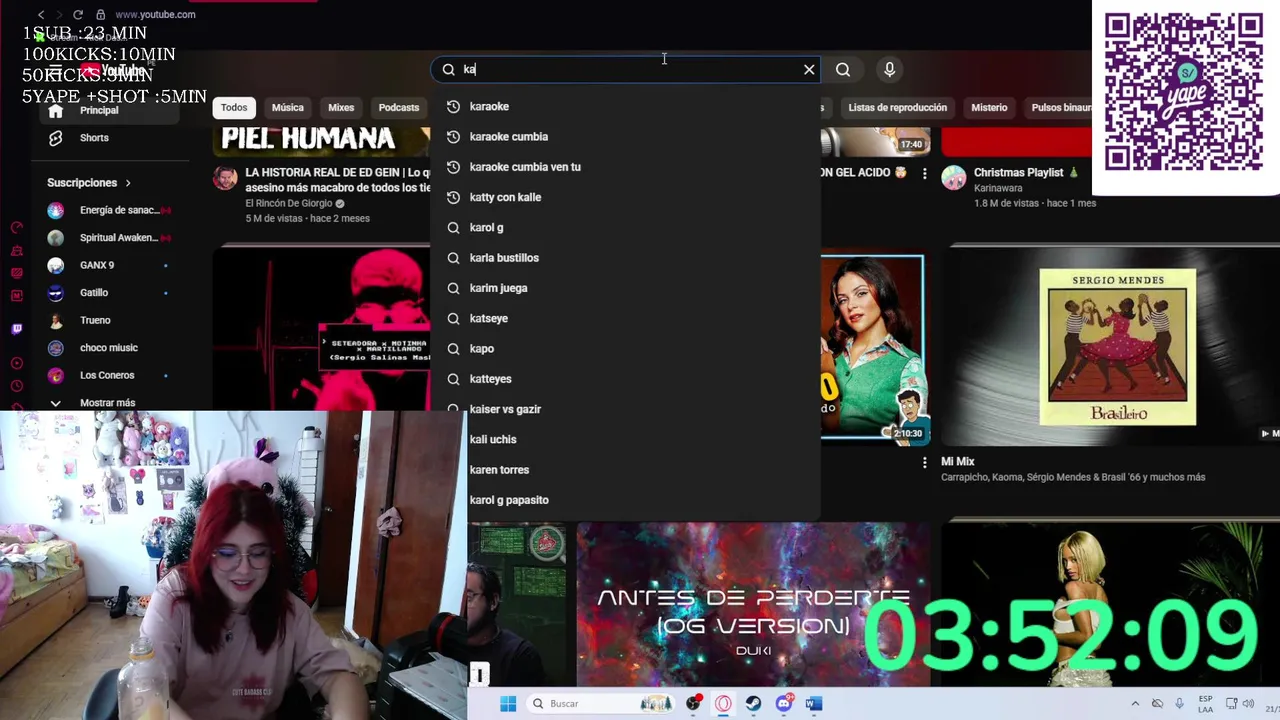The width and height of the screenshot is (1280, 720).
Task: Expand Suscripciones section arrow
Action: point(128,183)
